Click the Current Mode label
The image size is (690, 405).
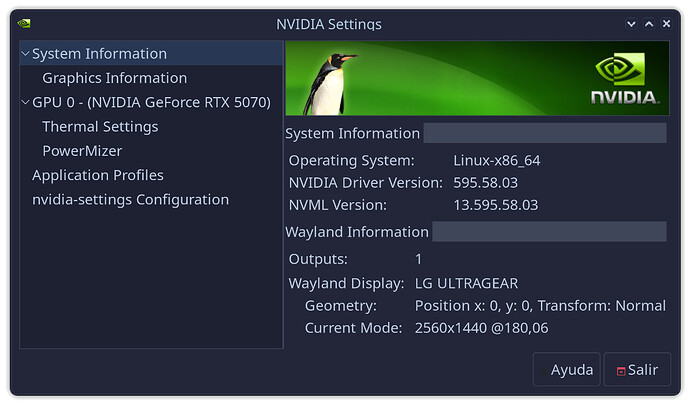pyautogui.click(x=353, y=328)
